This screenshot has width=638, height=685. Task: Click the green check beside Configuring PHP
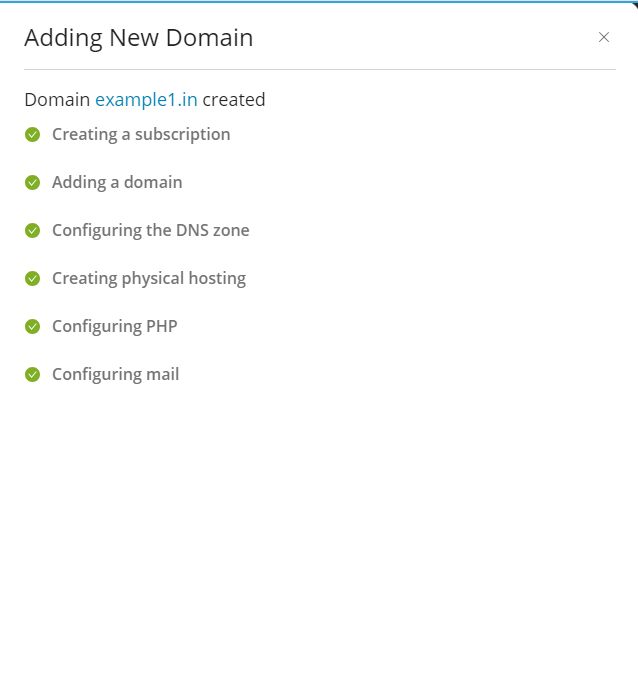click(32, 326)
